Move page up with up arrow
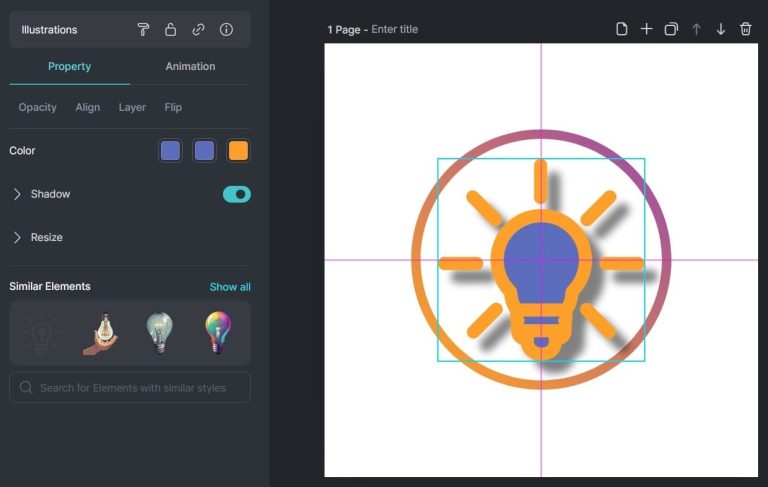Viewport: 768px width, 487px height. 696,29
